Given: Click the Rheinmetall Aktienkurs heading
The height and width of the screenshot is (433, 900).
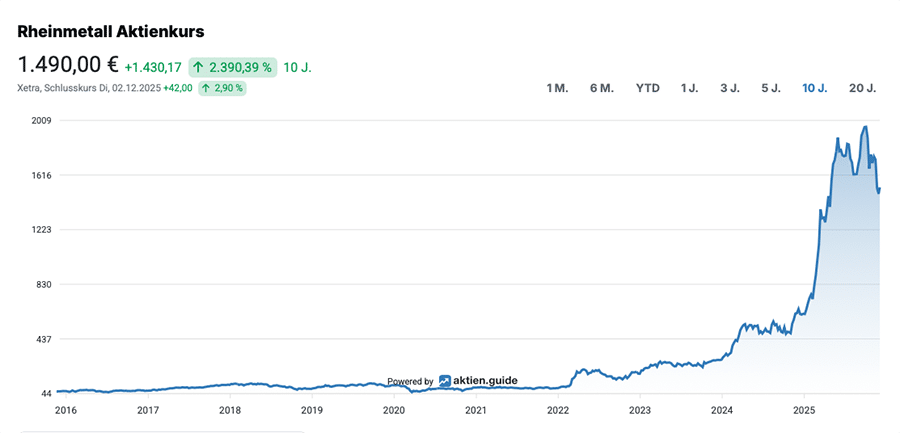Looking at the screenshot, I should (x=111, y=32).
